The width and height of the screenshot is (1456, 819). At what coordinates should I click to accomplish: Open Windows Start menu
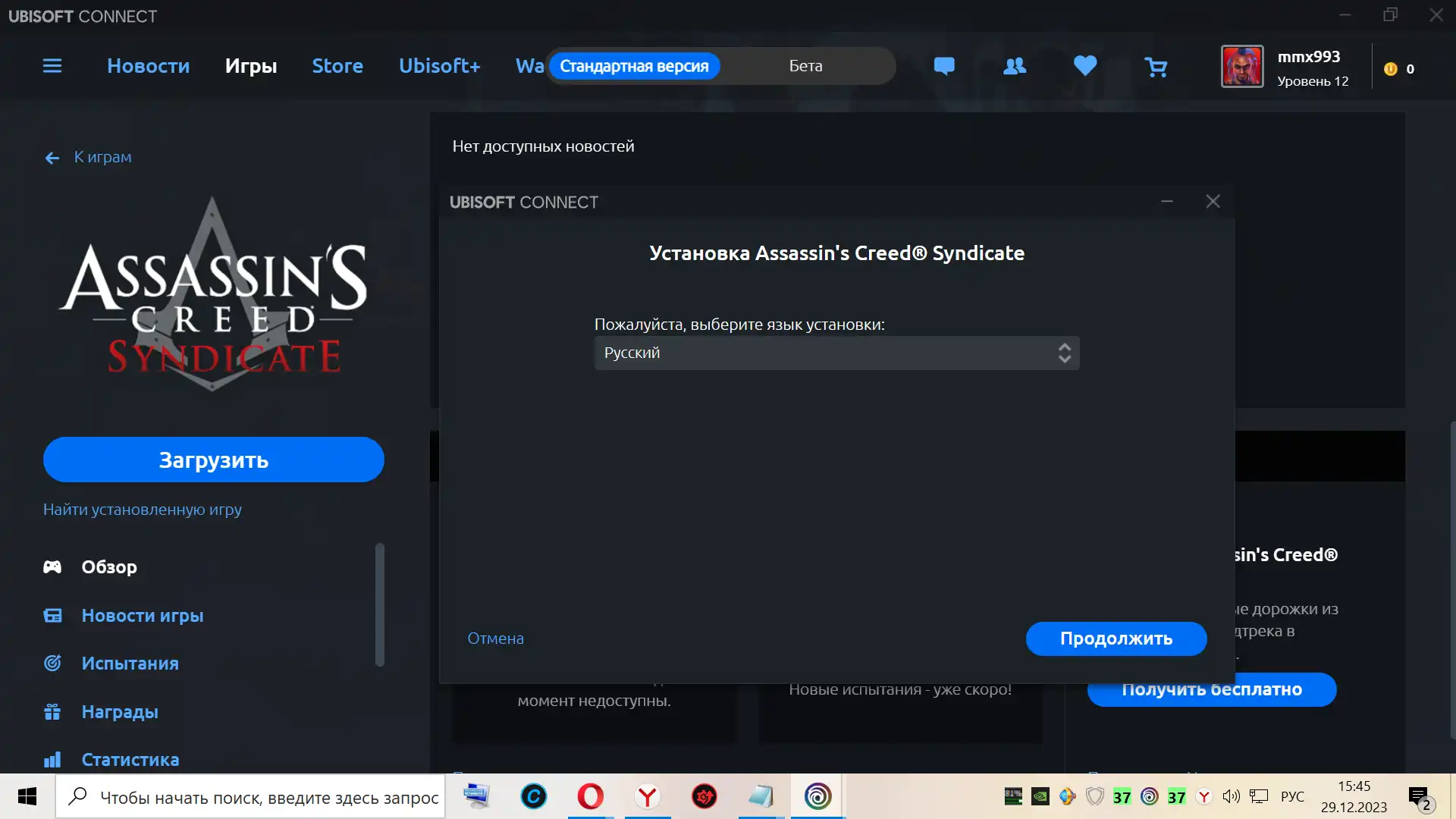[27, 796]
